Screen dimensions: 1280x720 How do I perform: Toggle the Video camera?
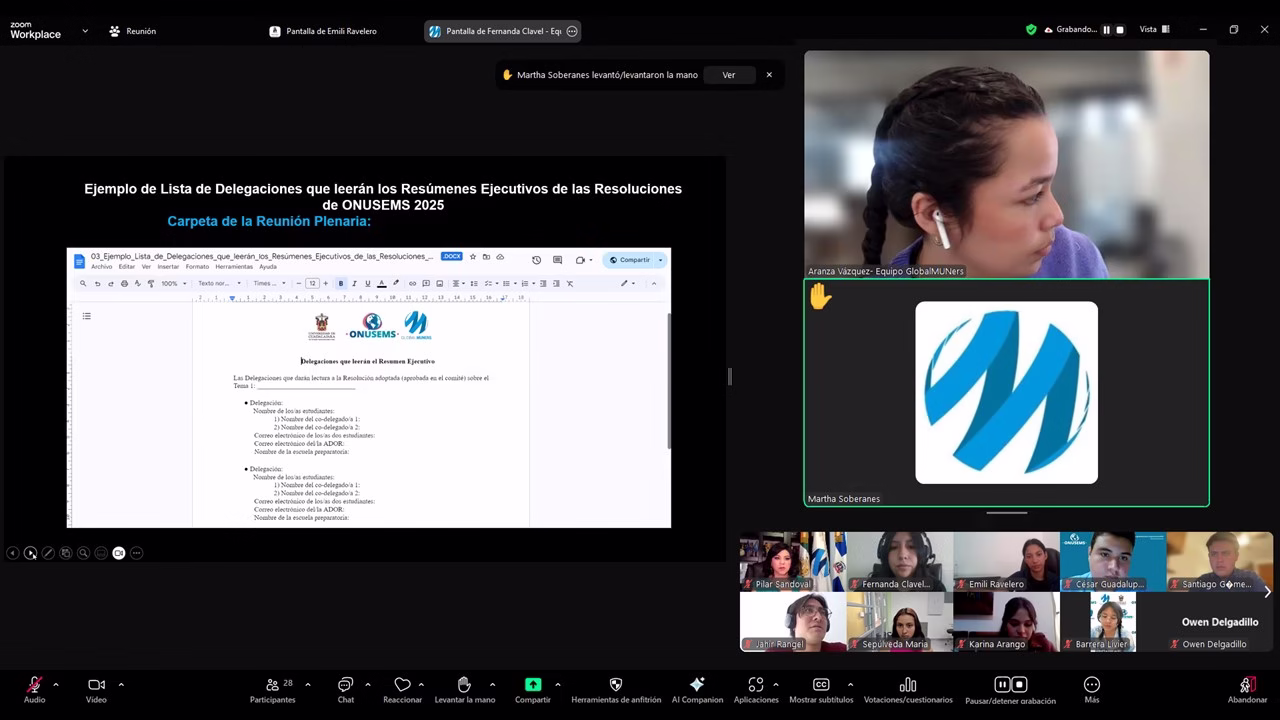[96, 685]
